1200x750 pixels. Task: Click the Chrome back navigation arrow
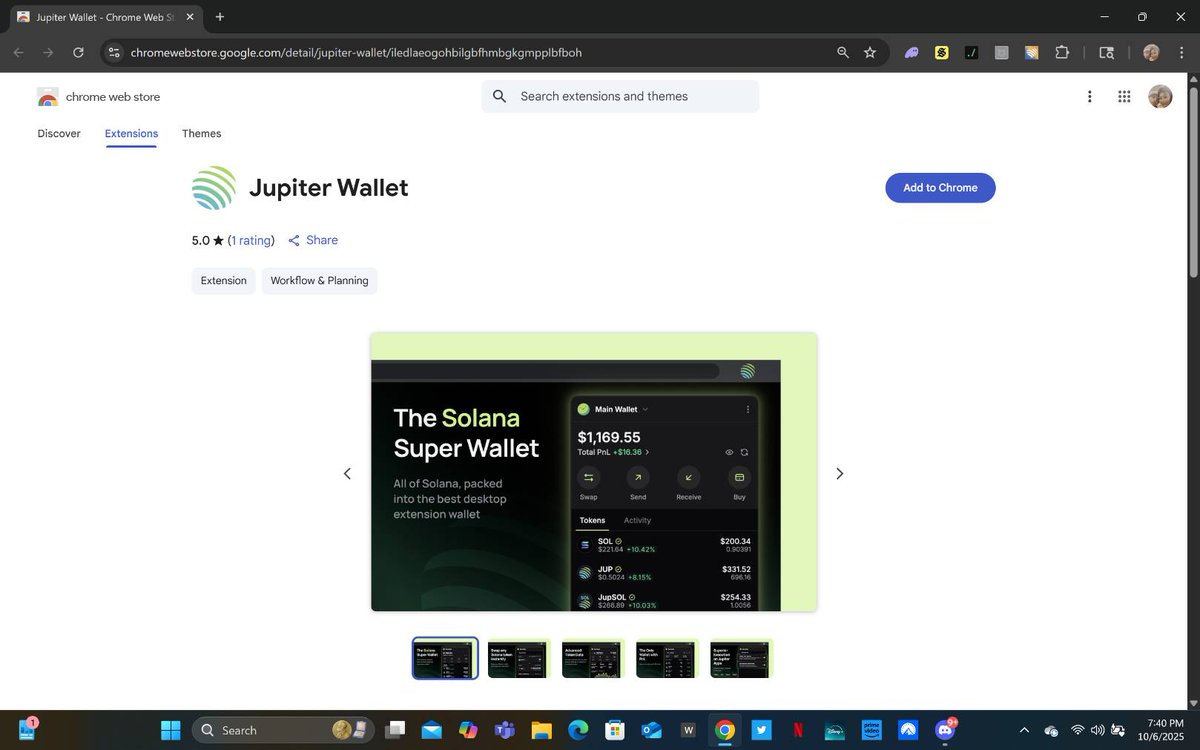tap(19, 52)
